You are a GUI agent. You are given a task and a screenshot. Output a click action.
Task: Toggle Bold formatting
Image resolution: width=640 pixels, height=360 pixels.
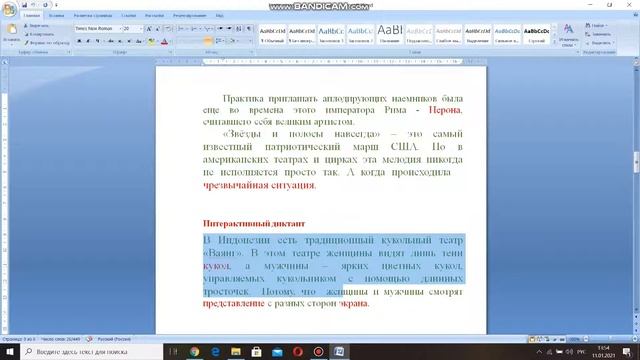pyautogui.click(x=79, y=41)
